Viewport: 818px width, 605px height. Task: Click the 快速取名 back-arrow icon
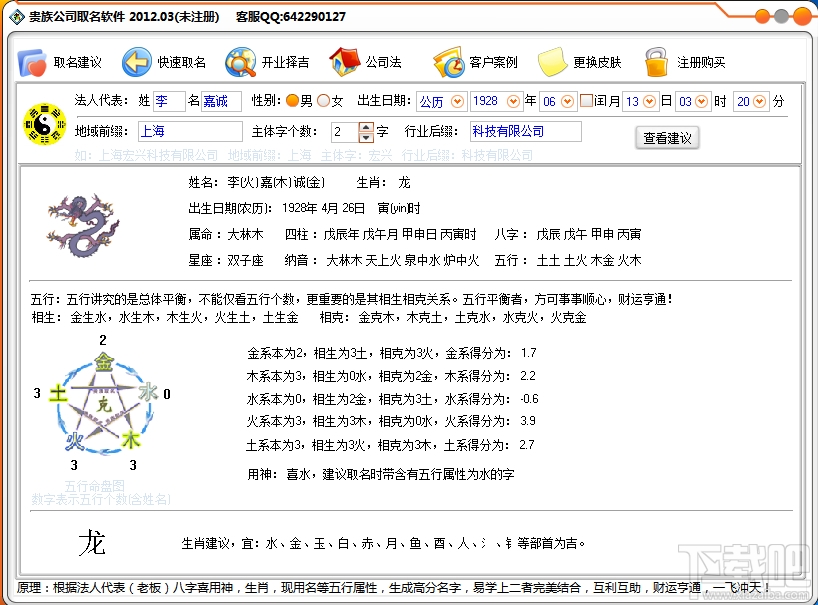pyautogui.click(x=137, y=62)
